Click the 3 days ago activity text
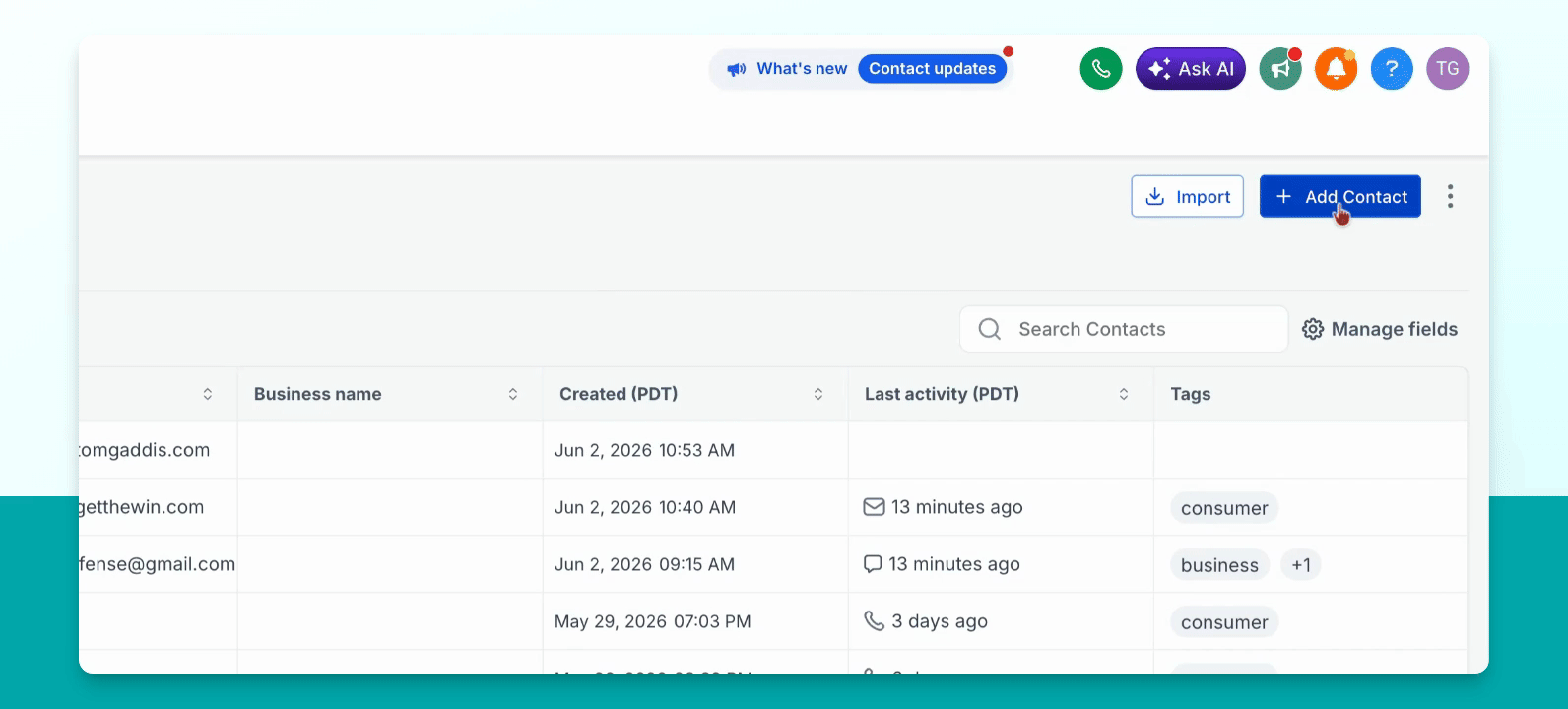This screenshot has width=1568, height=709. click(940, 621)
